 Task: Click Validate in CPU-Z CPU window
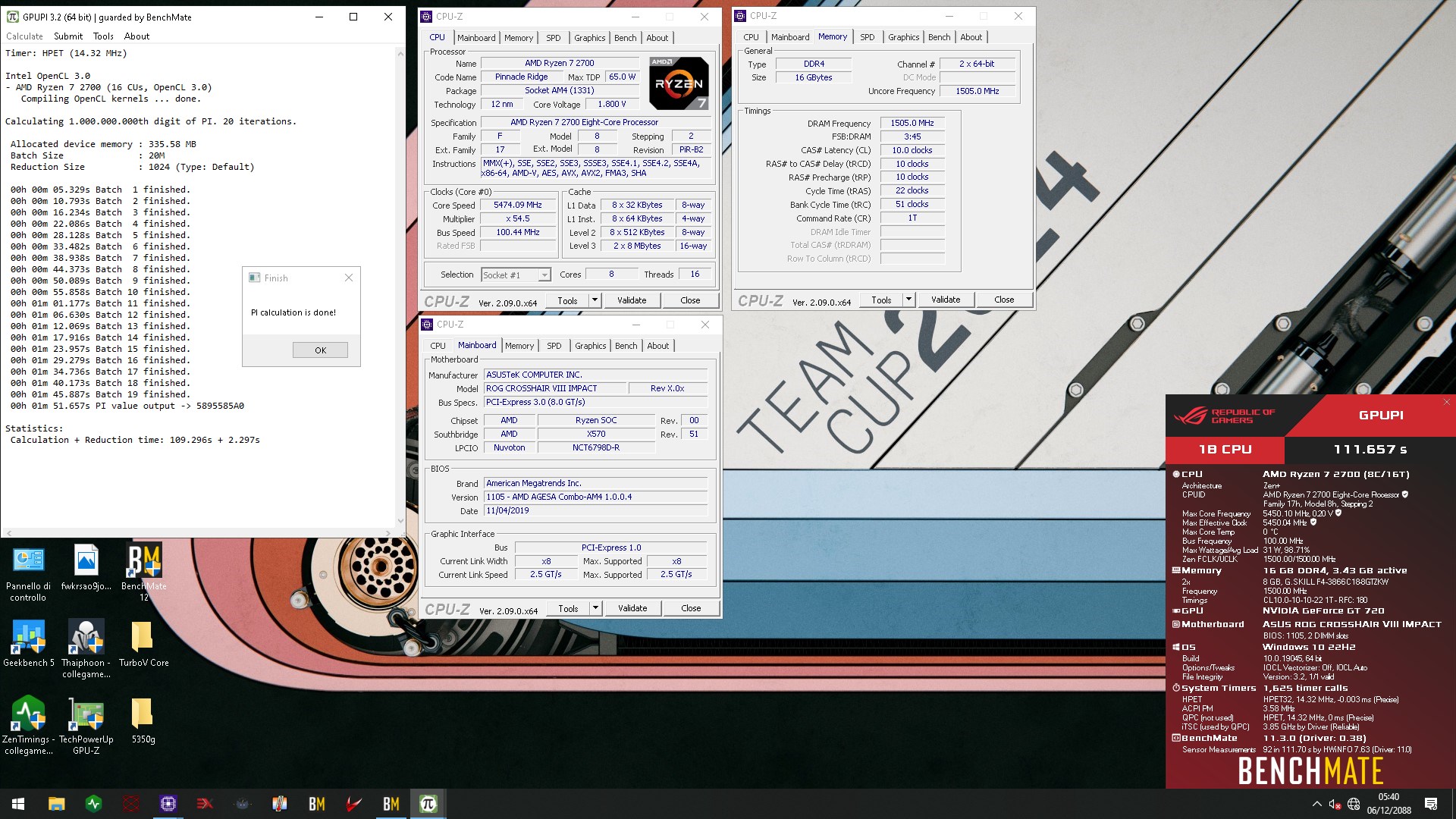(x=632, y=300)
